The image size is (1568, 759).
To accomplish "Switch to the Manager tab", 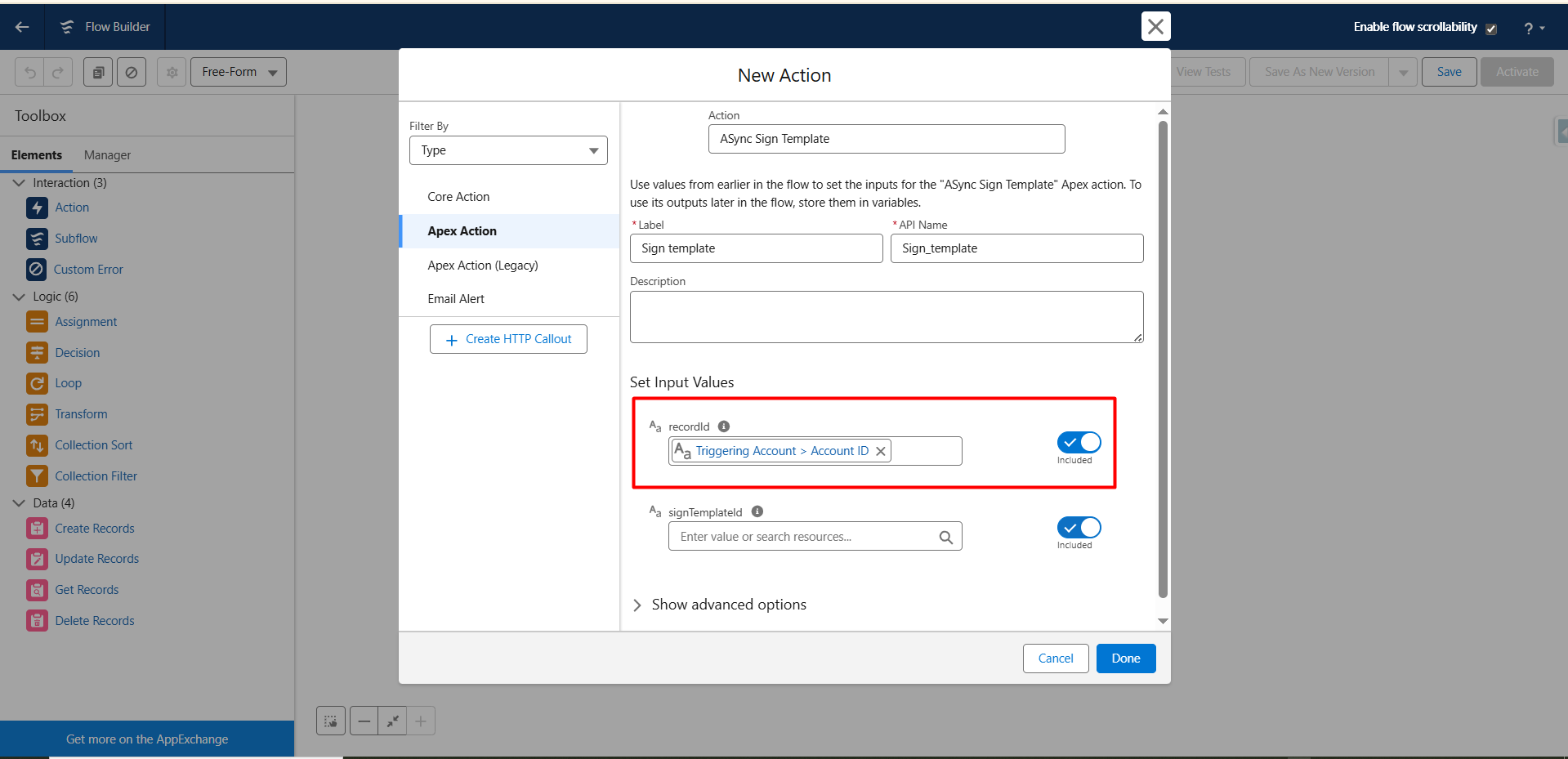I will (107, 155).
